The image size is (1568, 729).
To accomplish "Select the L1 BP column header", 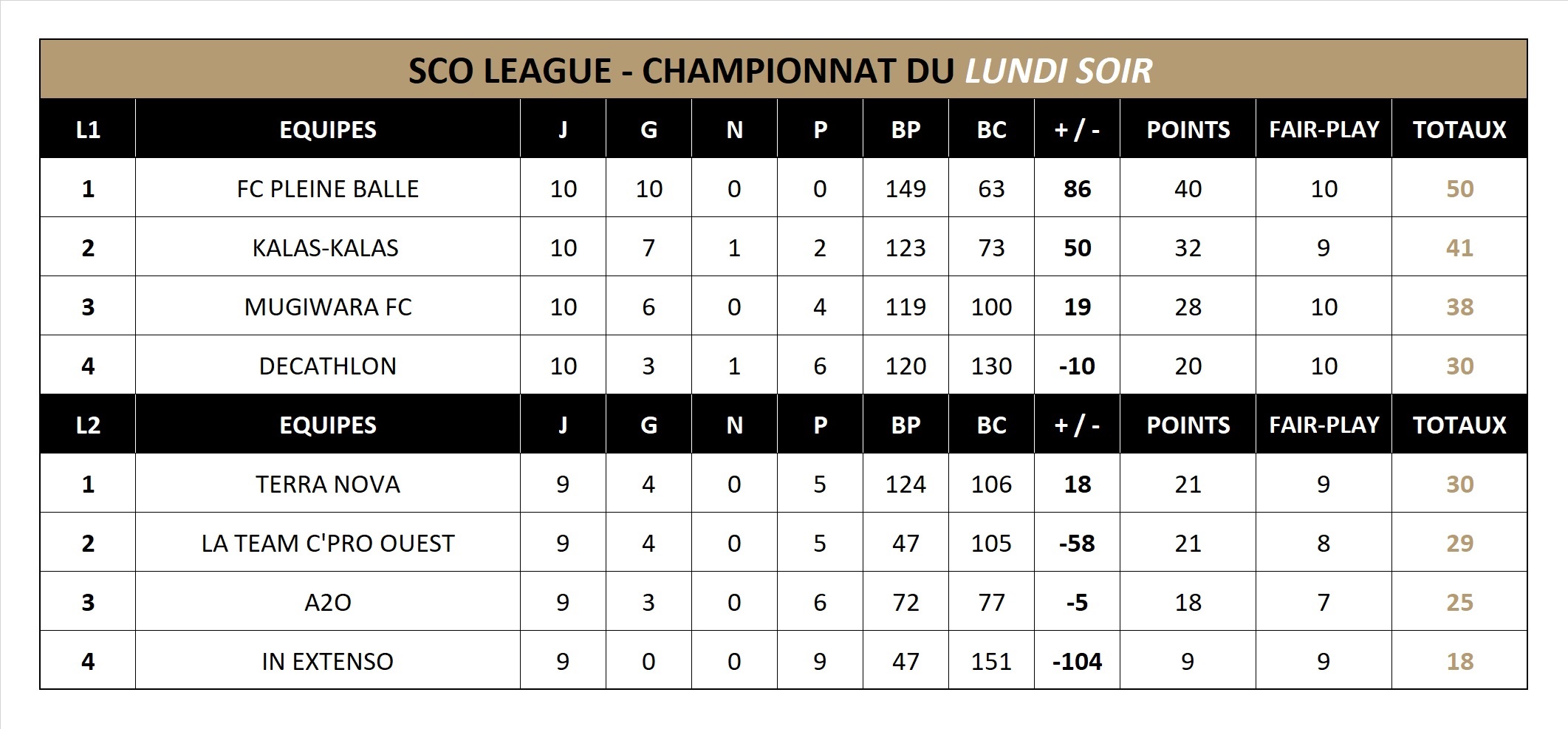I will 905,130.
